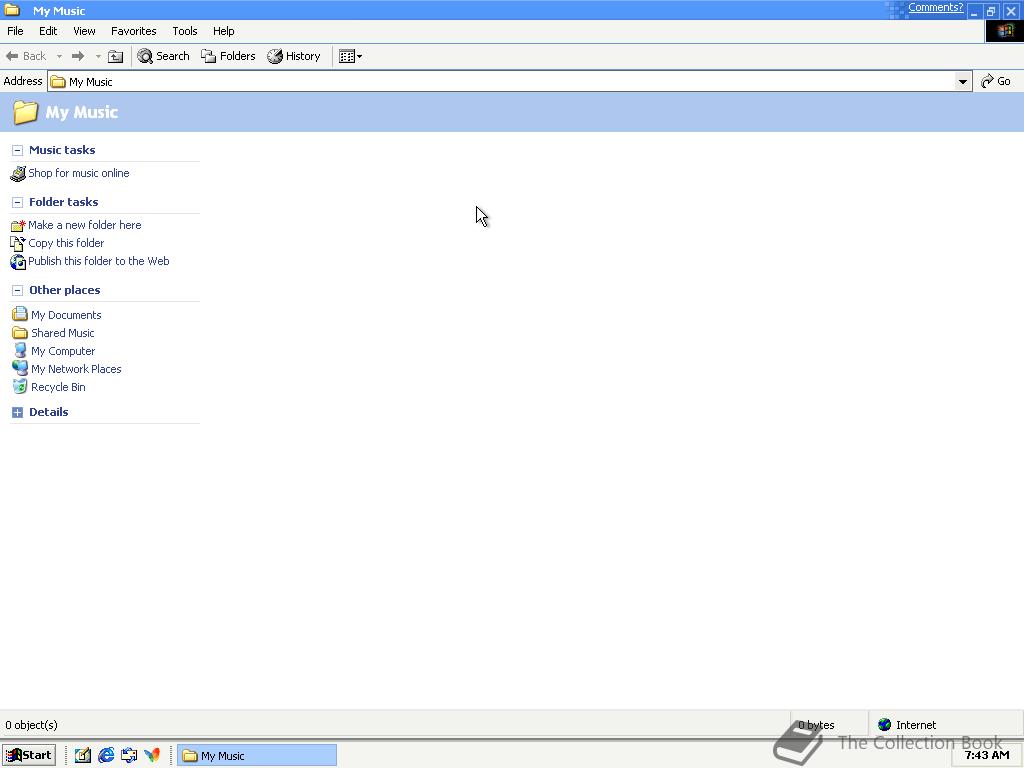
Task: Collapse the Music tasks section
Action: [x=18, y=150]
